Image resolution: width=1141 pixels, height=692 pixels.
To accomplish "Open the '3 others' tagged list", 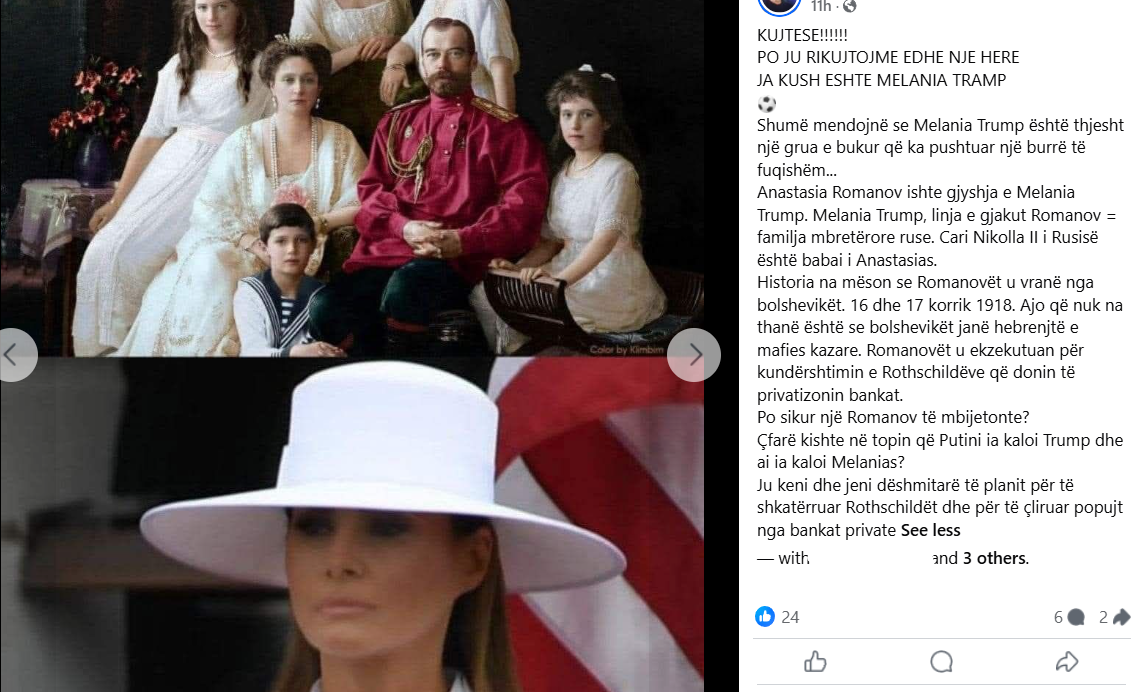I will tap(995, 558).
